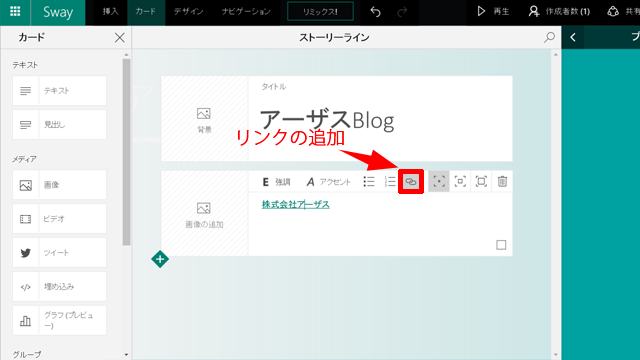640x360 pixels.
Task: Toggle numbered list
Action: [390, 182]
